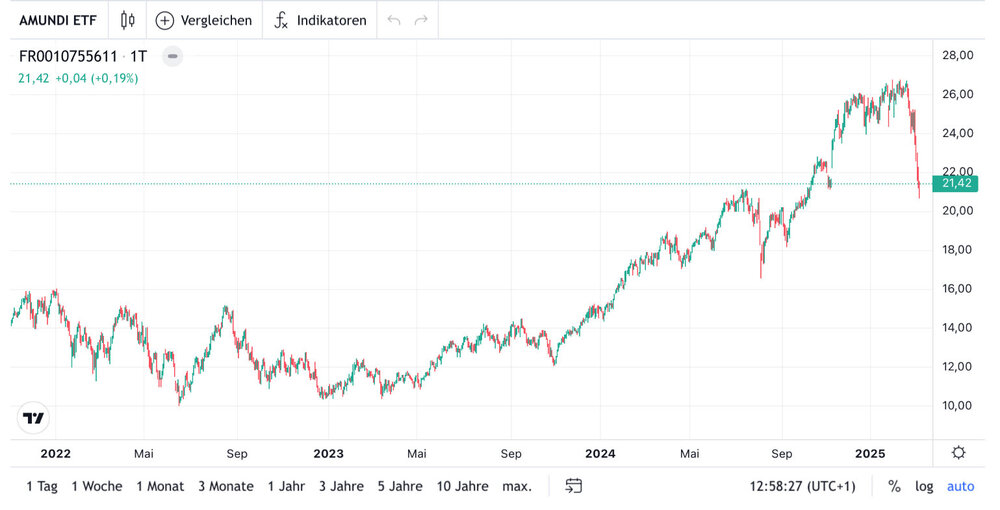Collapse the legend with minus button
The width and height of the screenshot is (1000, 510).
(x=173, y=57)
